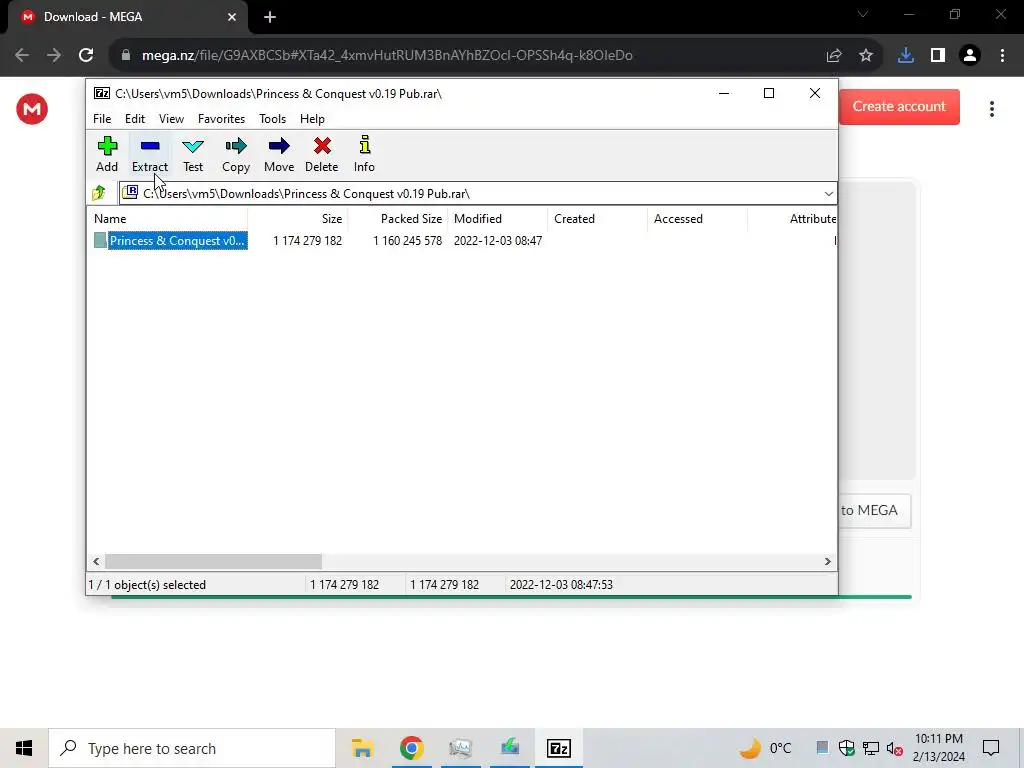
Task: Click the MEGA logo on the webpage
Action: [x=32, y=109]
